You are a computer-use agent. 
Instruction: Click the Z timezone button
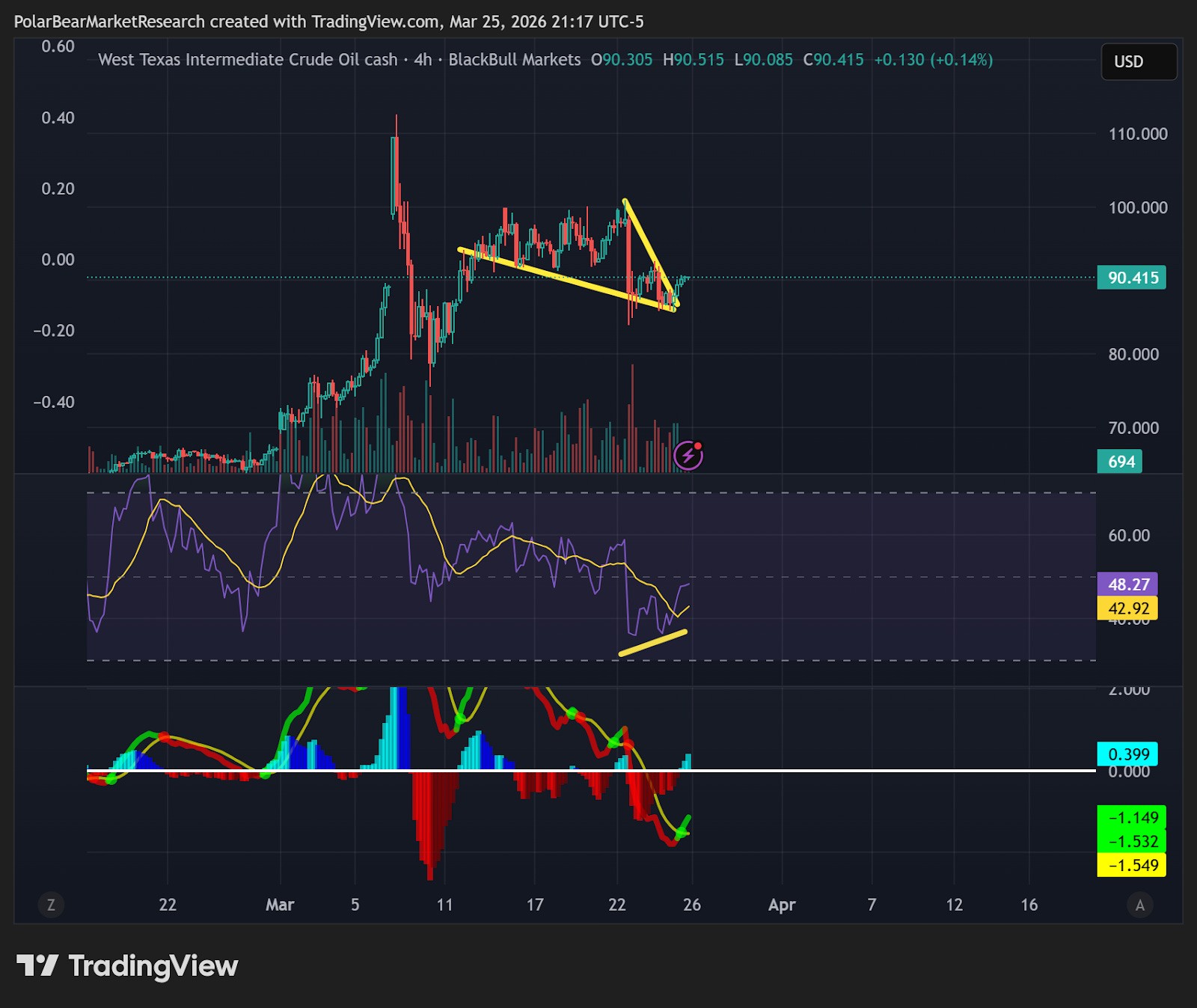51,905
